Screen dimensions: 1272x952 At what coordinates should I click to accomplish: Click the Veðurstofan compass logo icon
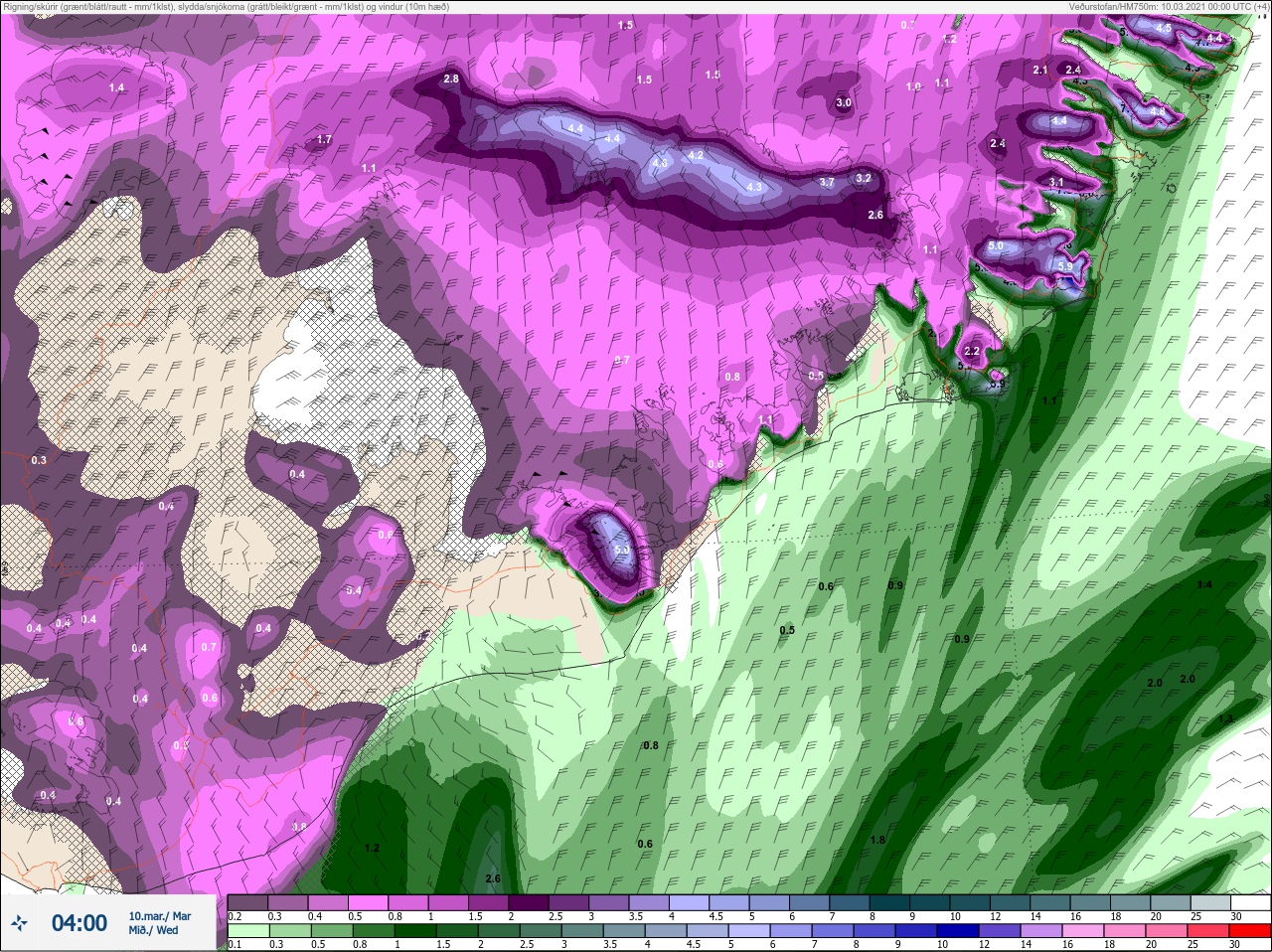tap(19, 923)
